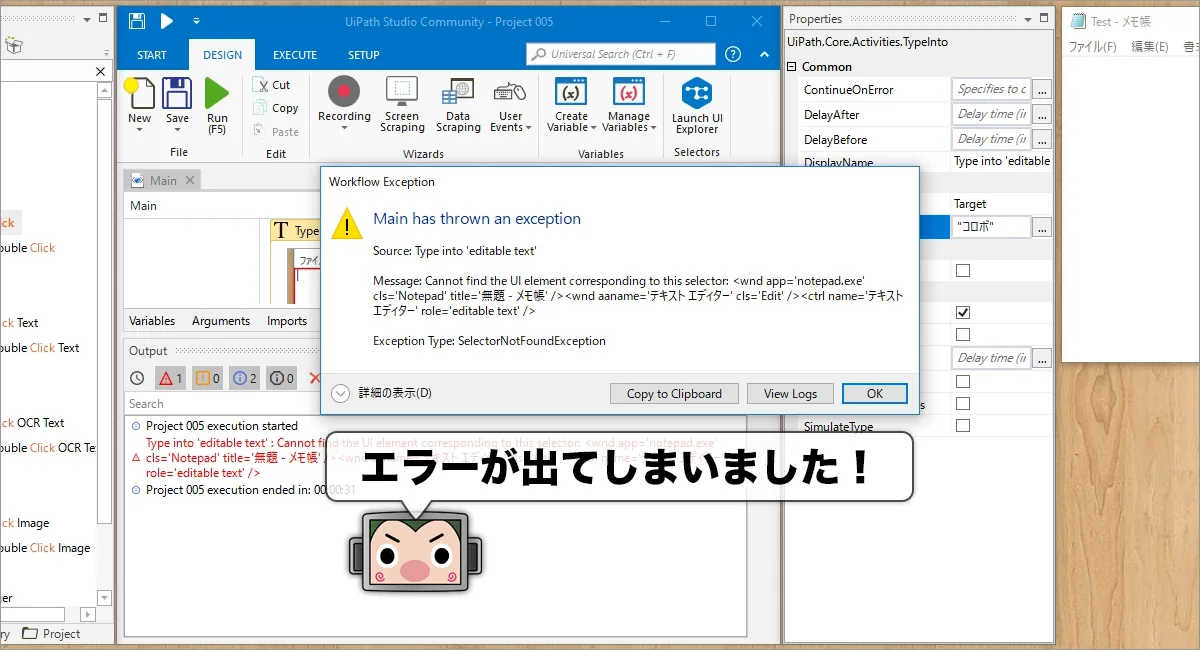Click the View Logs button
The width and height of the screenshot is (1200, 650).
coord(790,393)
